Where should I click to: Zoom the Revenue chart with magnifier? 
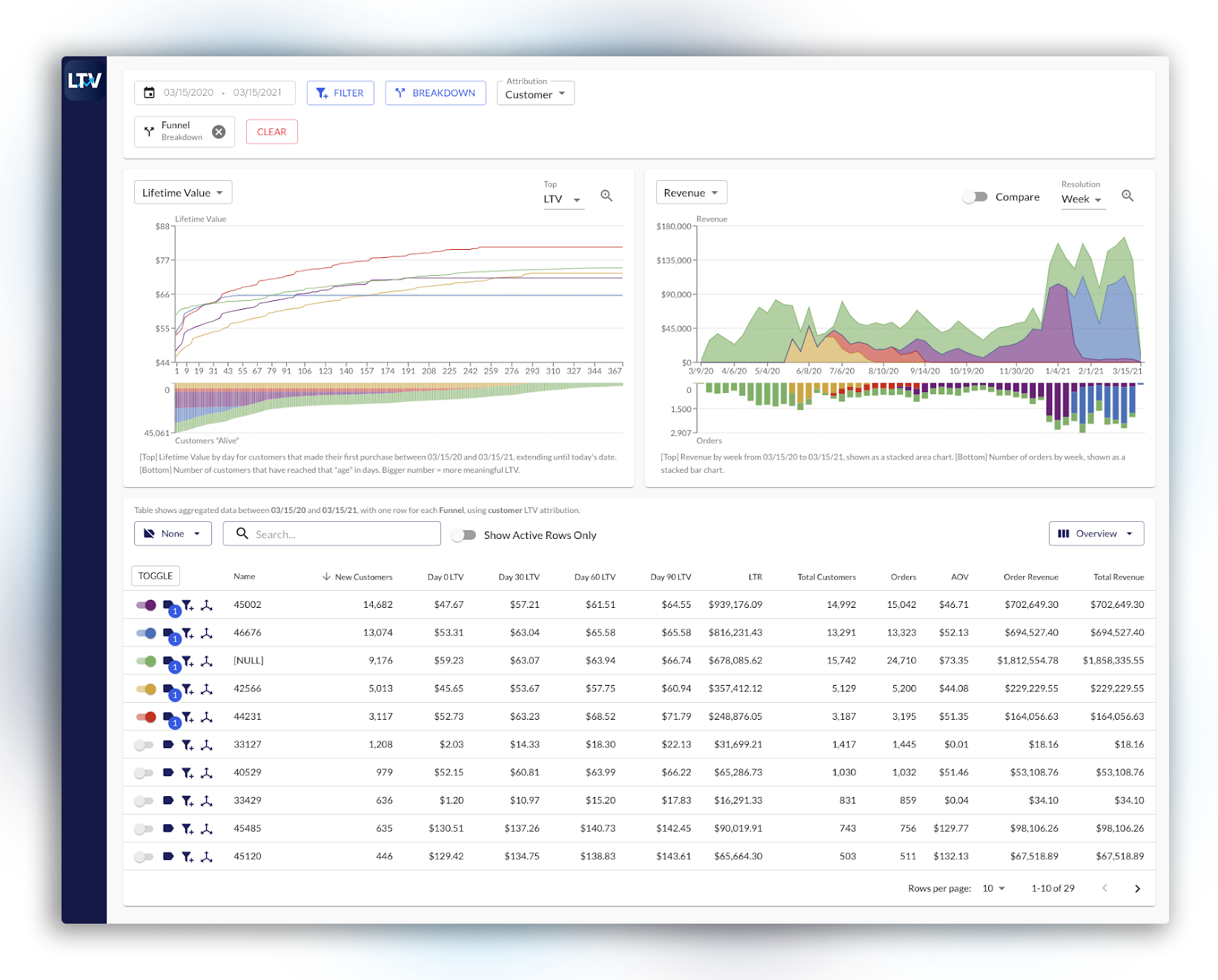pos(1128,196)
